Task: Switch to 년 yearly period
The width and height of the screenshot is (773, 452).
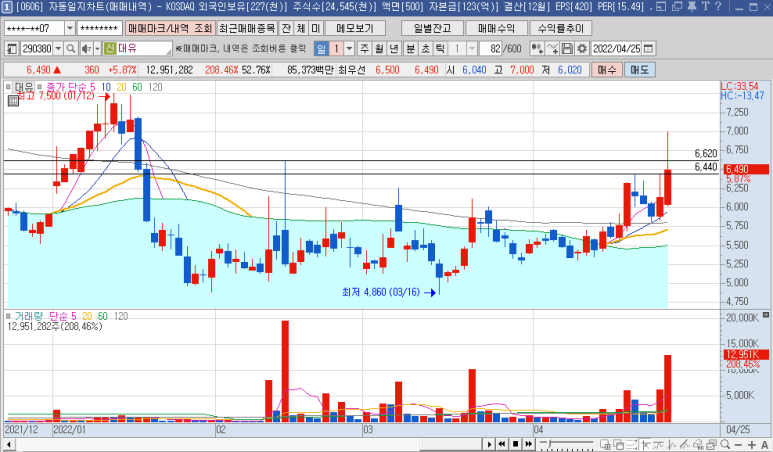Action: click(394, 48)
